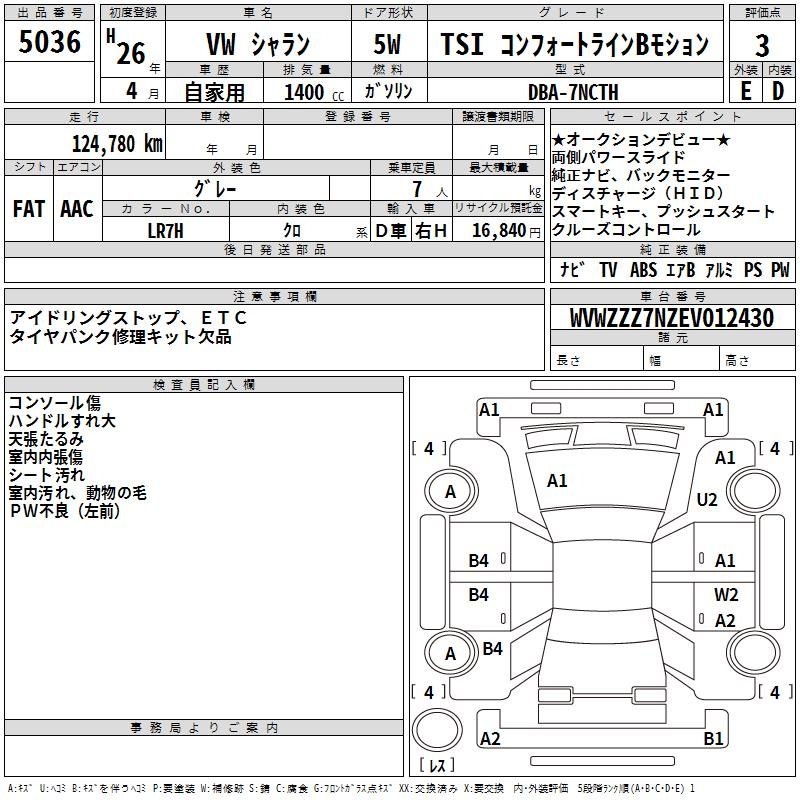Select the アルミ equipment mark
The image size is (800, 800).
click(718, 269)
